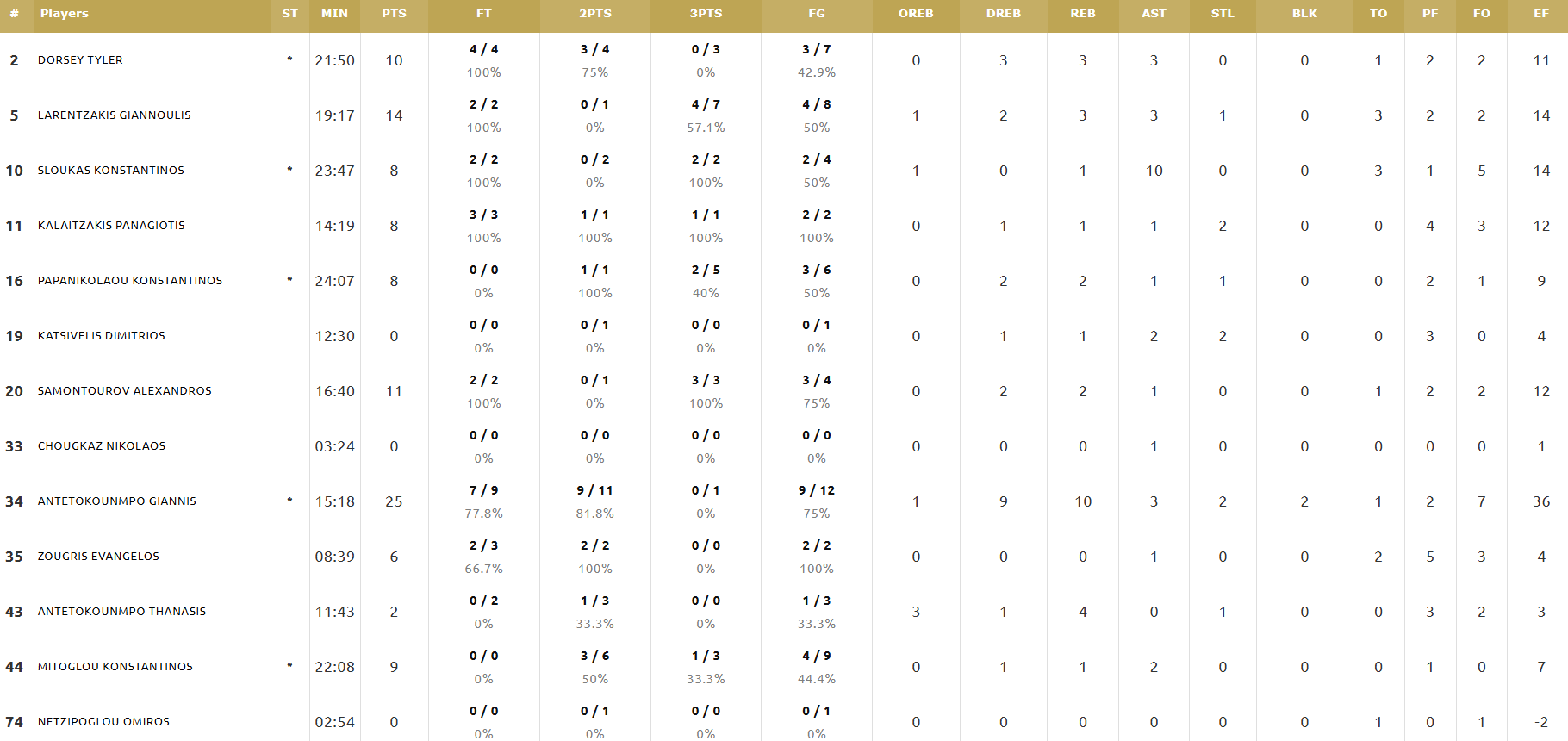Sort by the PTS column header
The width and height of the screenshot is (1568, 741).
tap(394, 14)
